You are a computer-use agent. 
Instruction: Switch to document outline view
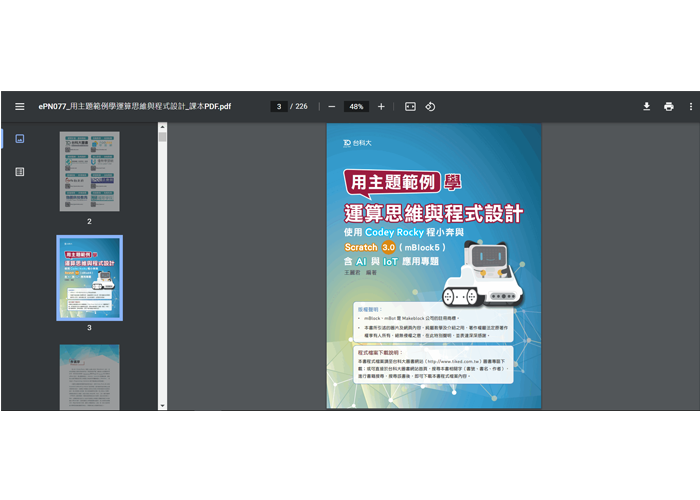19,172
